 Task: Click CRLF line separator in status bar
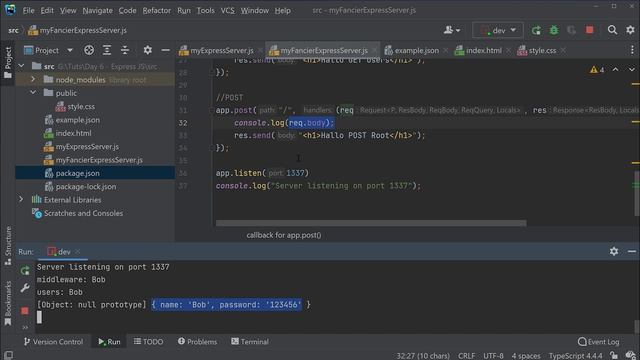tap(466, 356)
